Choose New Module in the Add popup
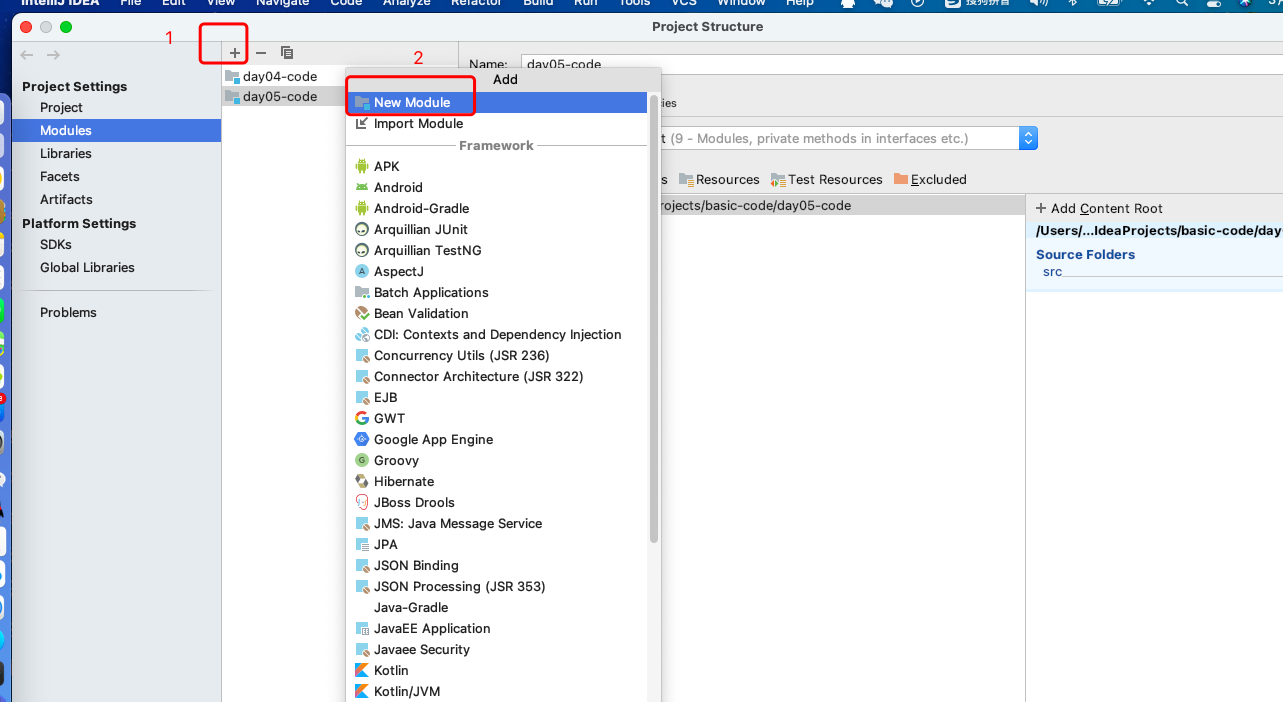 coord(498,102)
